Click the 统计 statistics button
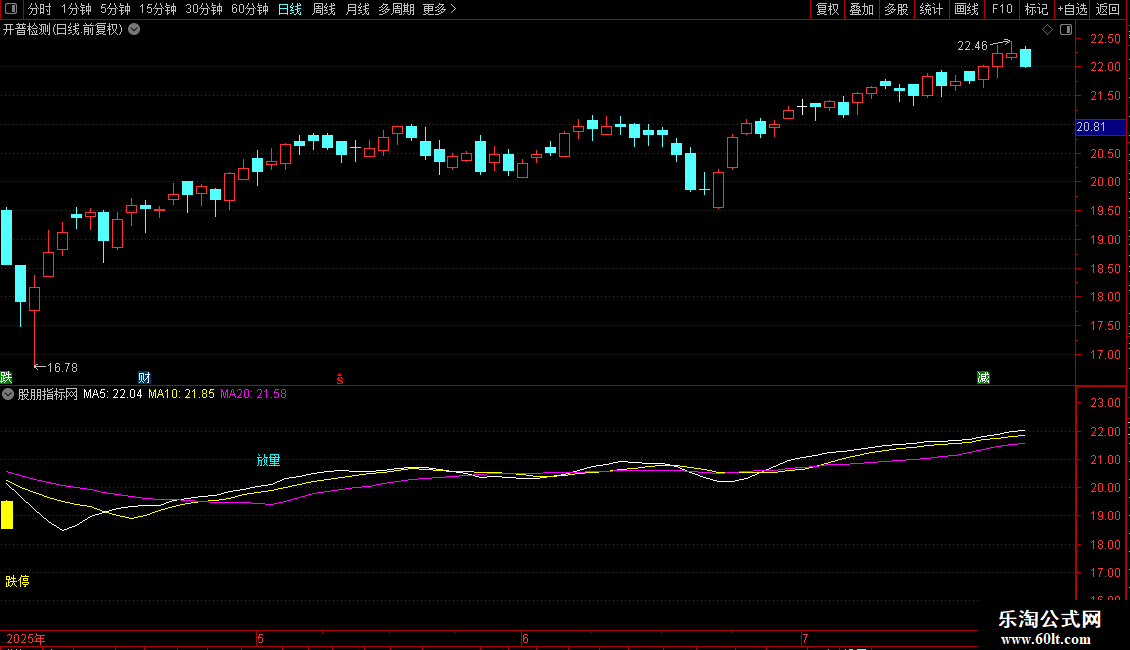Viewport: 1130px width, 650px height. 931,9
